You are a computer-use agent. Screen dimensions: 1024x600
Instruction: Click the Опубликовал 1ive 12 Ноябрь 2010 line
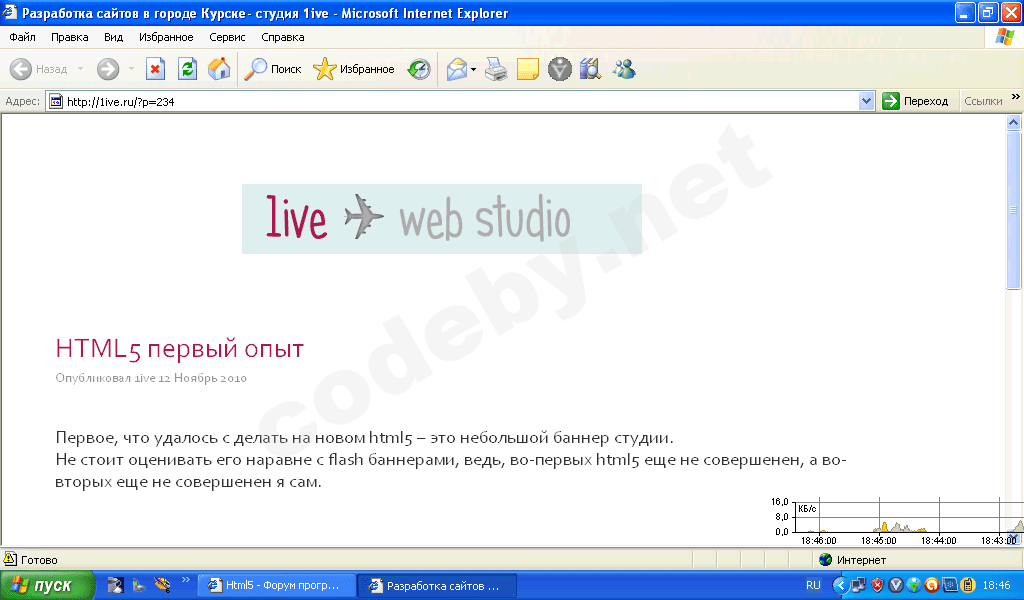pos(151,378)
